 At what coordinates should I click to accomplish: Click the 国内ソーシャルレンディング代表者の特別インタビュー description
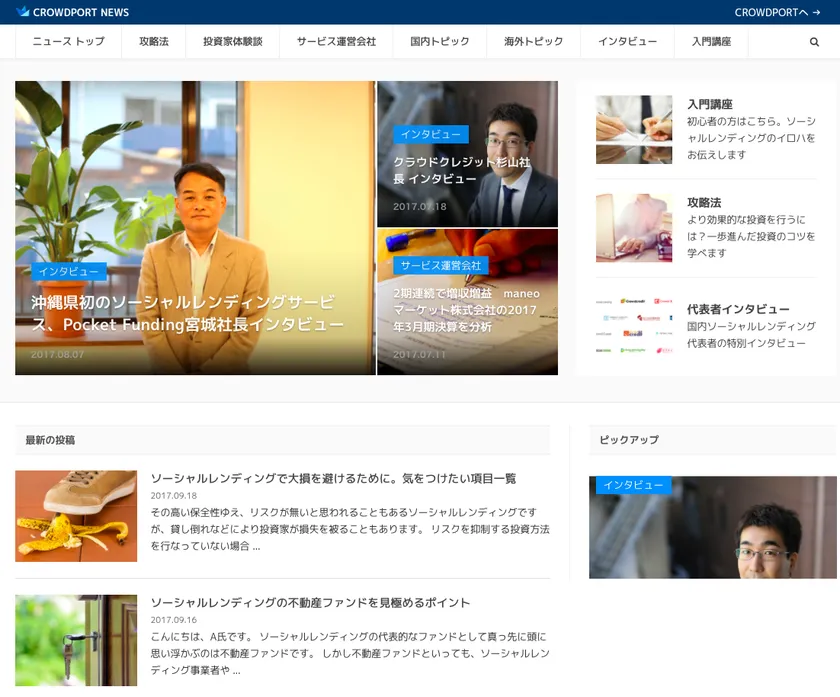coord(751,334)
